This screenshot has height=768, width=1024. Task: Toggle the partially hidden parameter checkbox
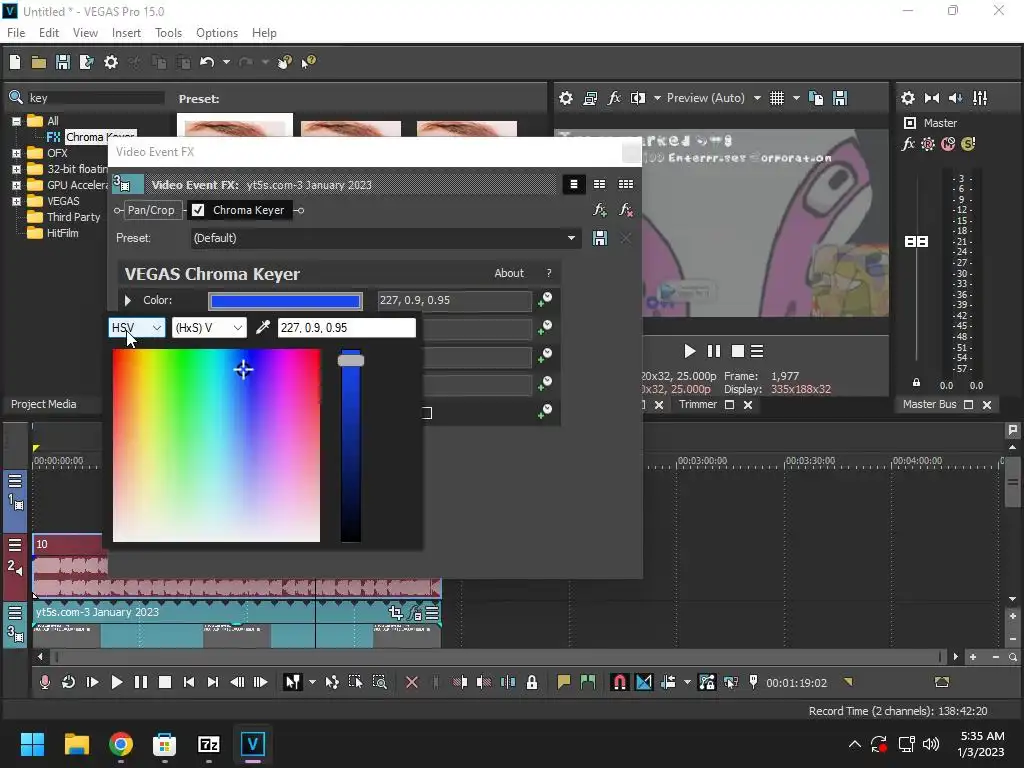426,413
